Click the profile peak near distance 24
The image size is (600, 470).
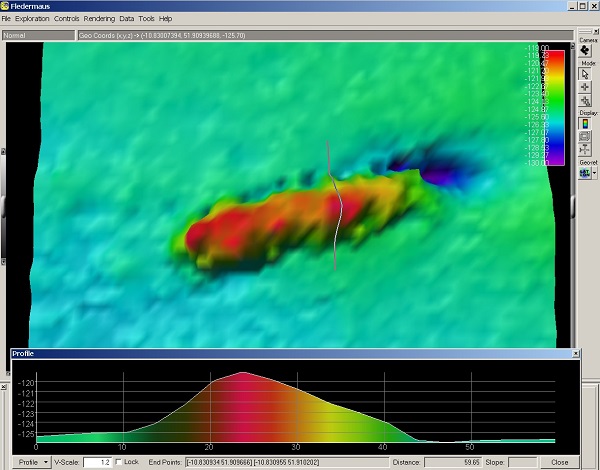click(x=243, y=372)
